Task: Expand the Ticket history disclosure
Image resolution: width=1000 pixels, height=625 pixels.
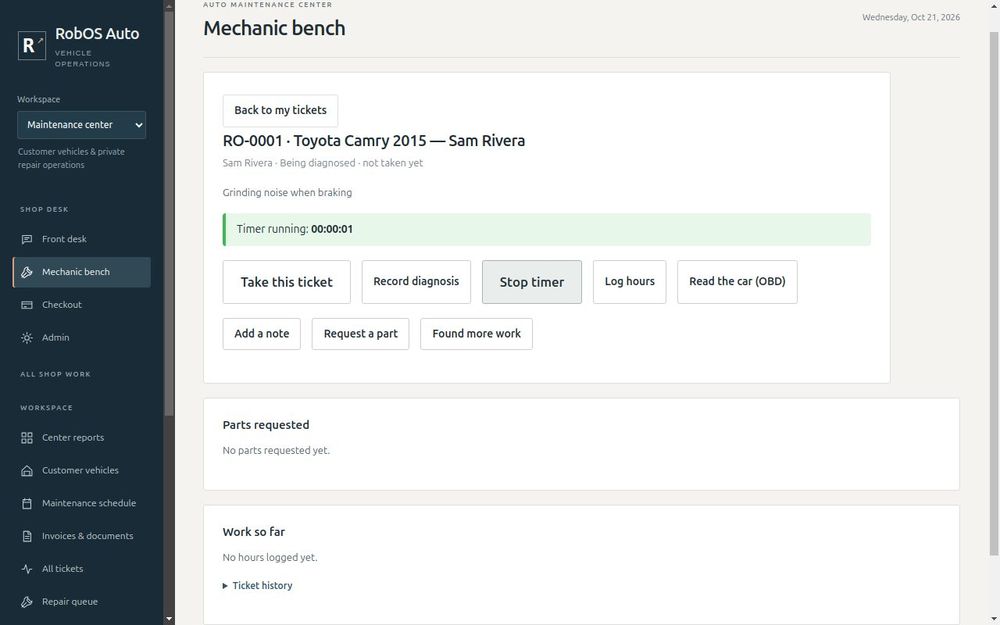Action: (x=258, y=585)
